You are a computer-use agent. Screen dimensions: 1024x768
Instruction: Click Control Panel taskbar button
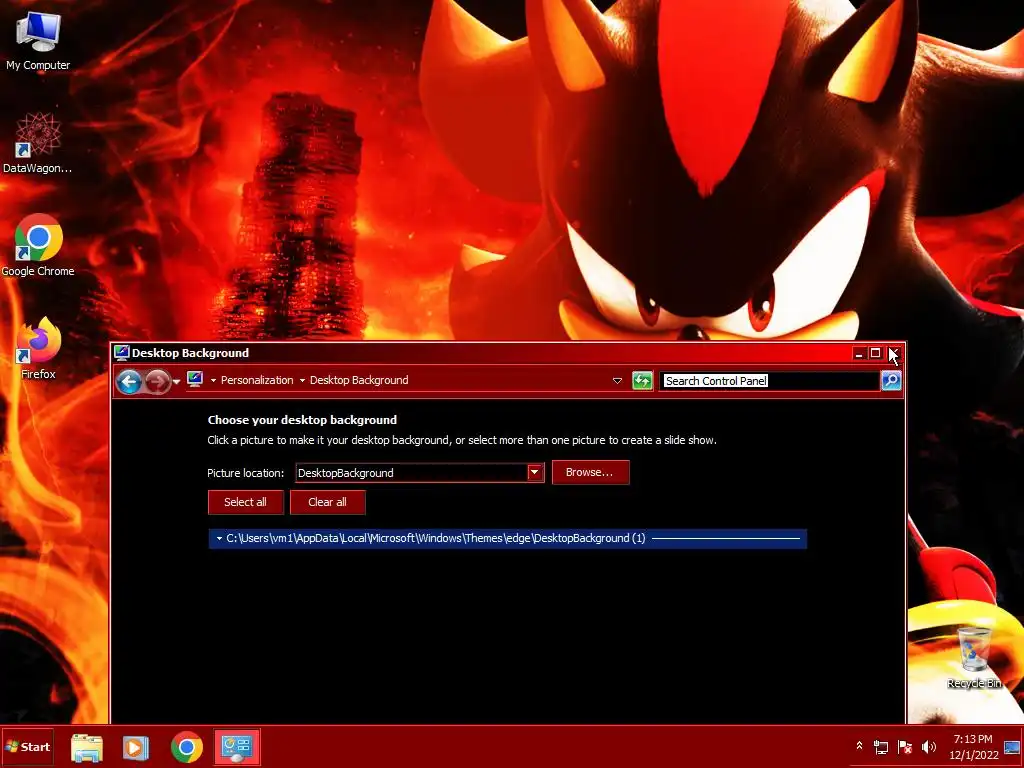pyautogui.click(x=237, y=747)
